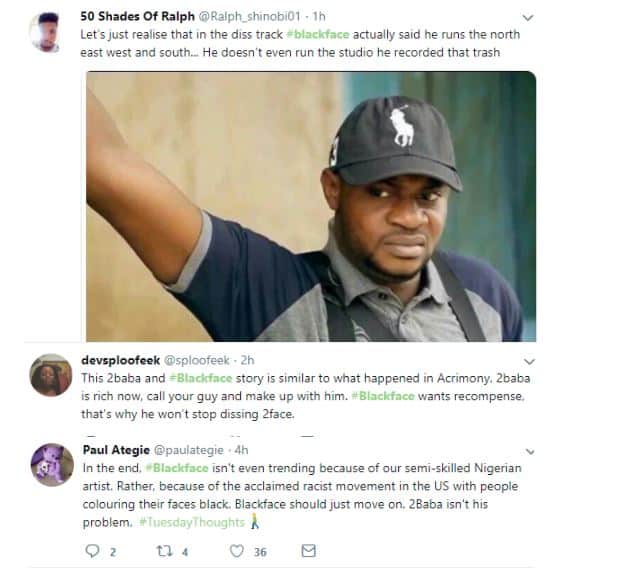Open devsploofeek profile avatar
Screen dimensions: 628x571
tap(46, 372)
